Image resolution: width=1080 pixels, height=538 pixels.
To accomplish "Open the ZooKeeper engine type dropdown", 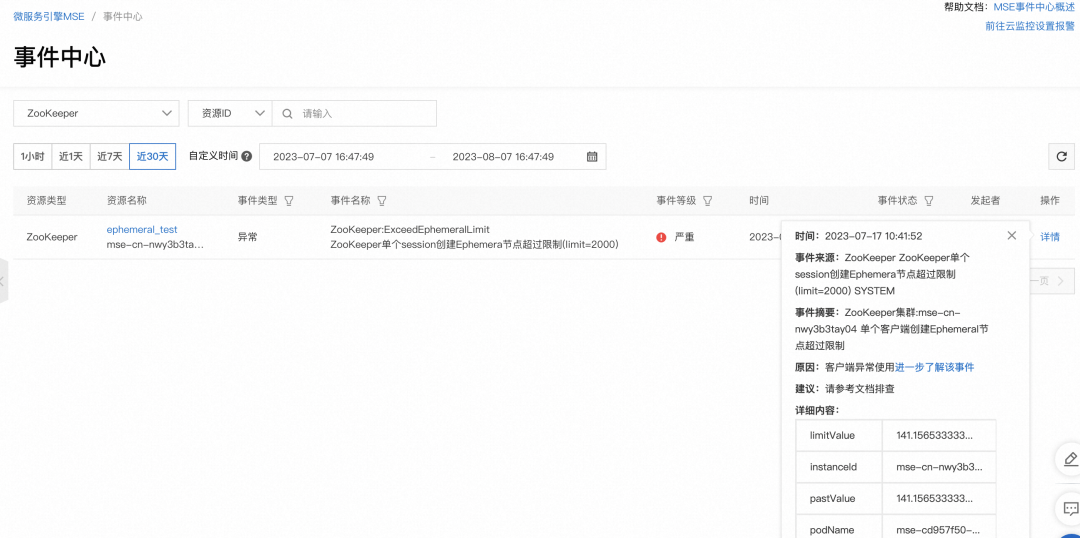I will (96, 114).
